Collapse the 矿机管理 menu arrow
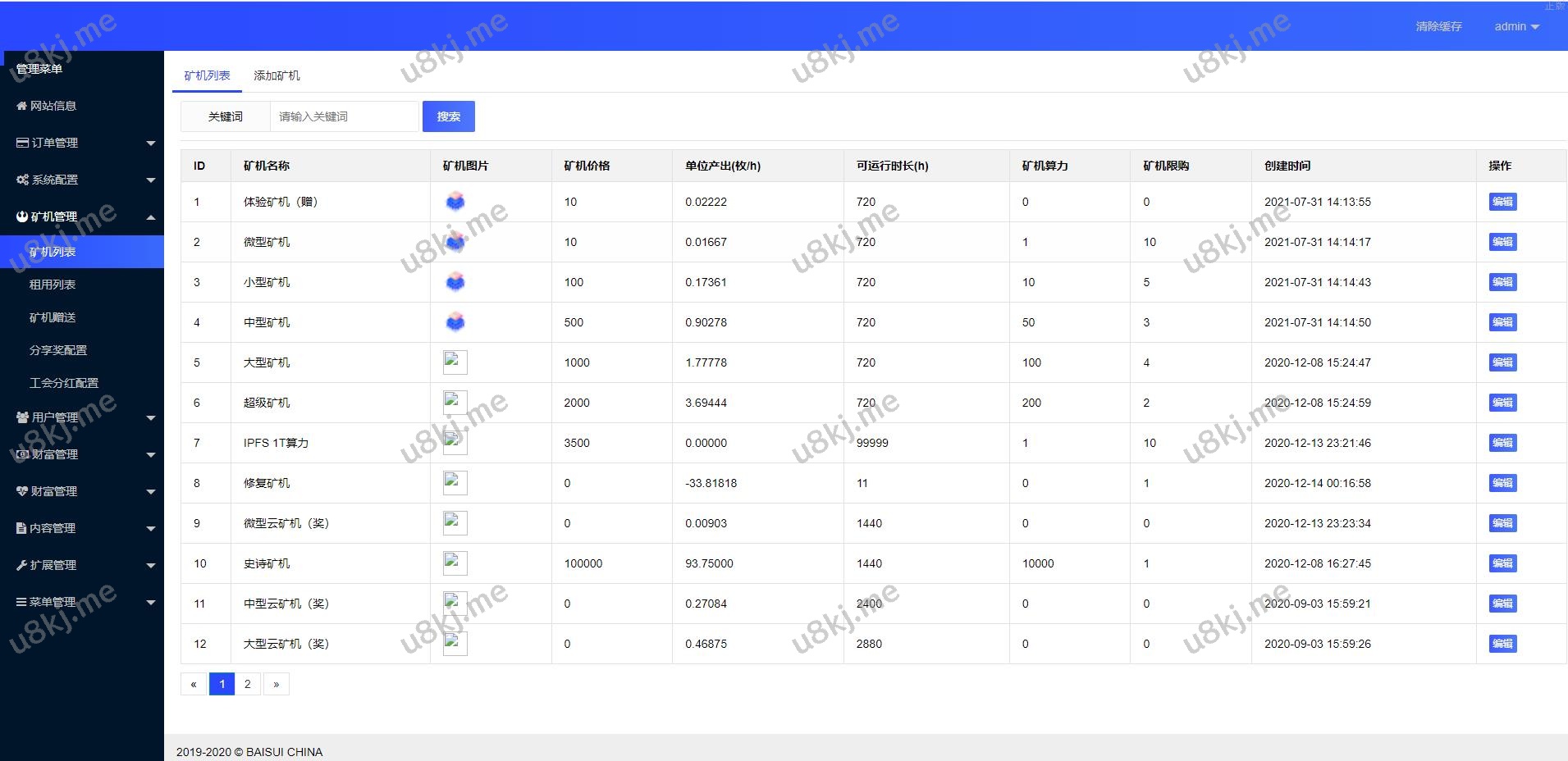The image size is (1568, 761). tap(150, 217)
